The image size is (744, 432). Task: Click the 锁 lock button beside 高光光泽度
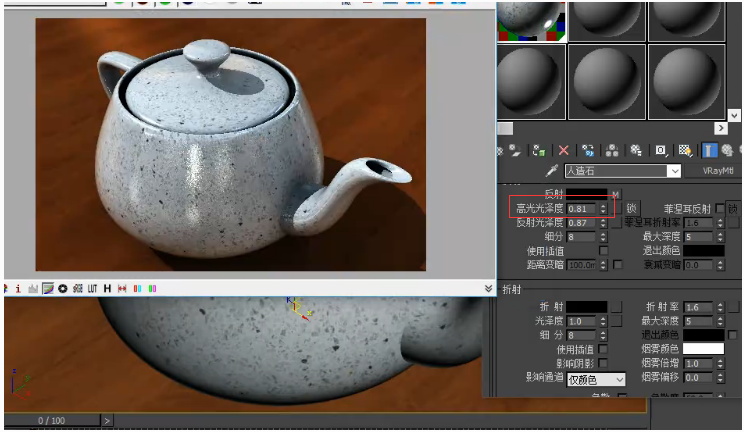(632, 208)
